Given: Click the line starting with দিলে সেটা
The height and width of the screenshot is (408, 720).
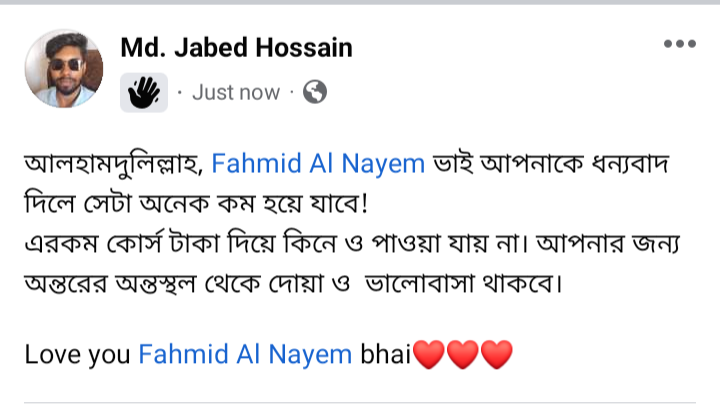Looking at the screenshot, I should pos(197,204).
